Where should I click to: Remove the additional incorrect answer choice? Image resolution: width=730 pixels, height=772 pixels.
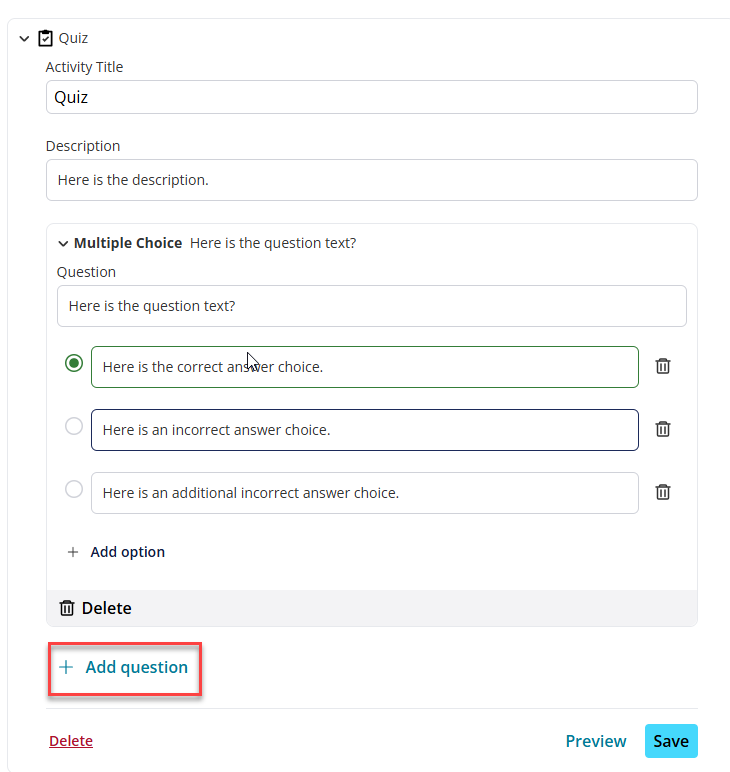click(663, 492)
